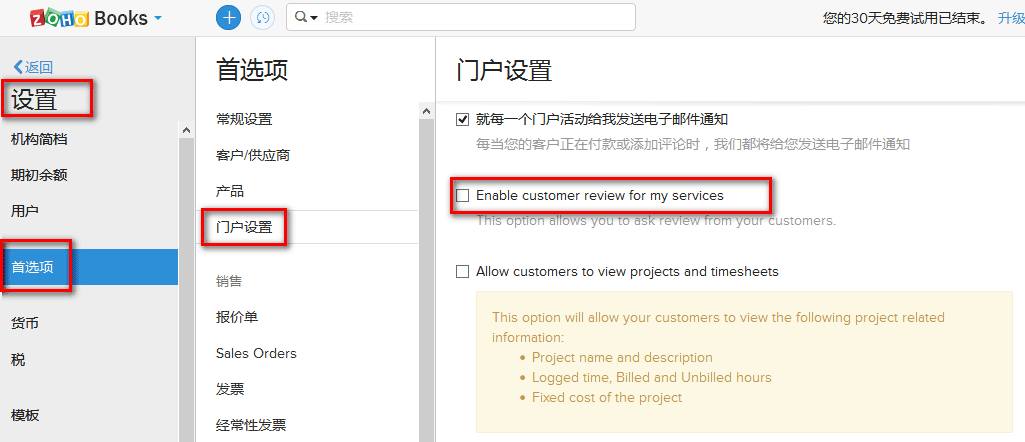
Task: Open 产品 preferences
Action: click(x=230, y=192)
